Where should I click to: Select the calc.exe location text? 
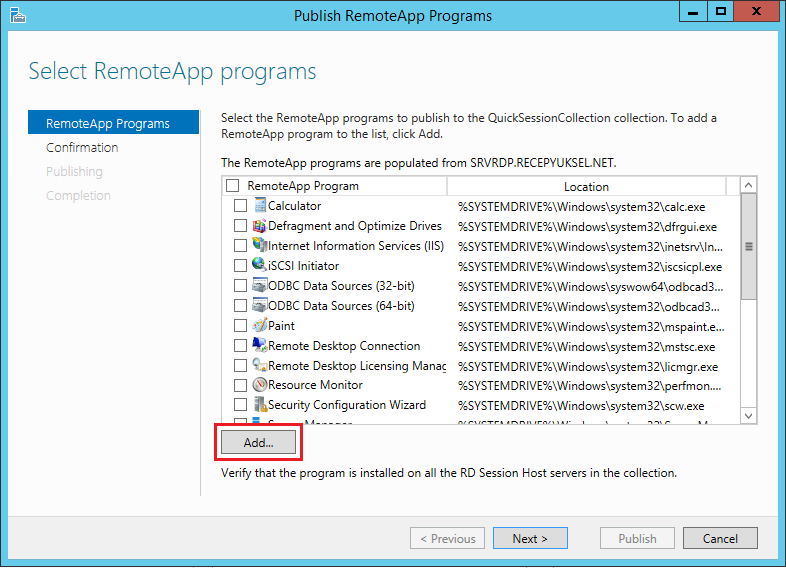click(581, 207)
